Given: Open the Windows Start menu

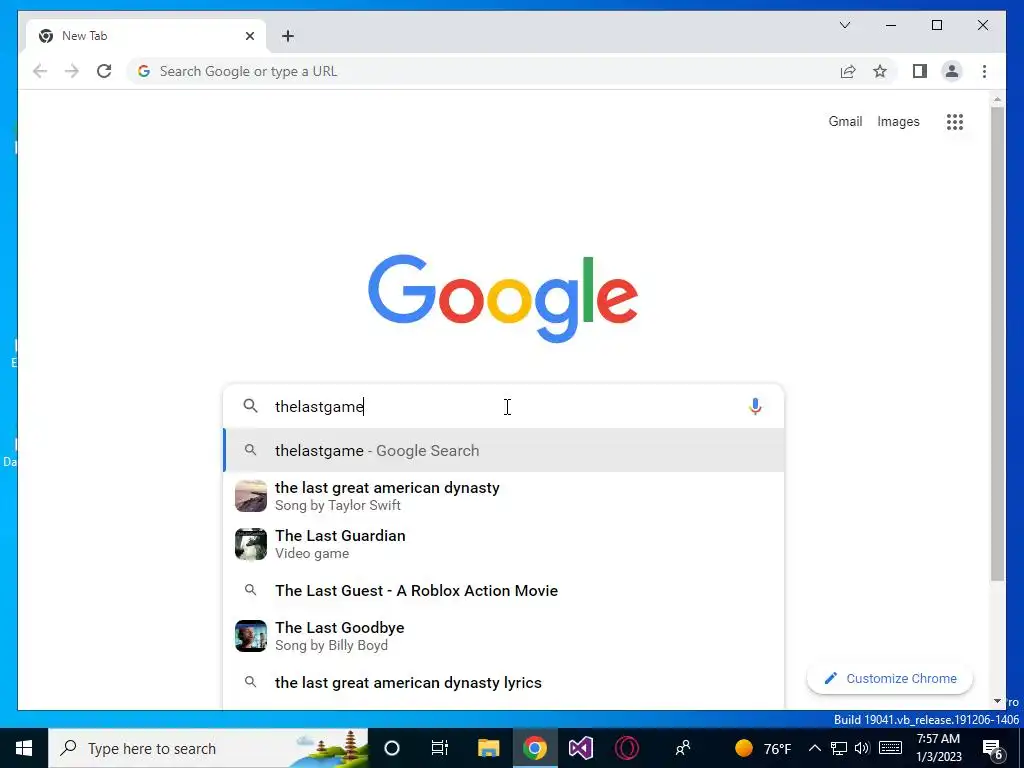Looking at the screenshot, I should [24, 748].
